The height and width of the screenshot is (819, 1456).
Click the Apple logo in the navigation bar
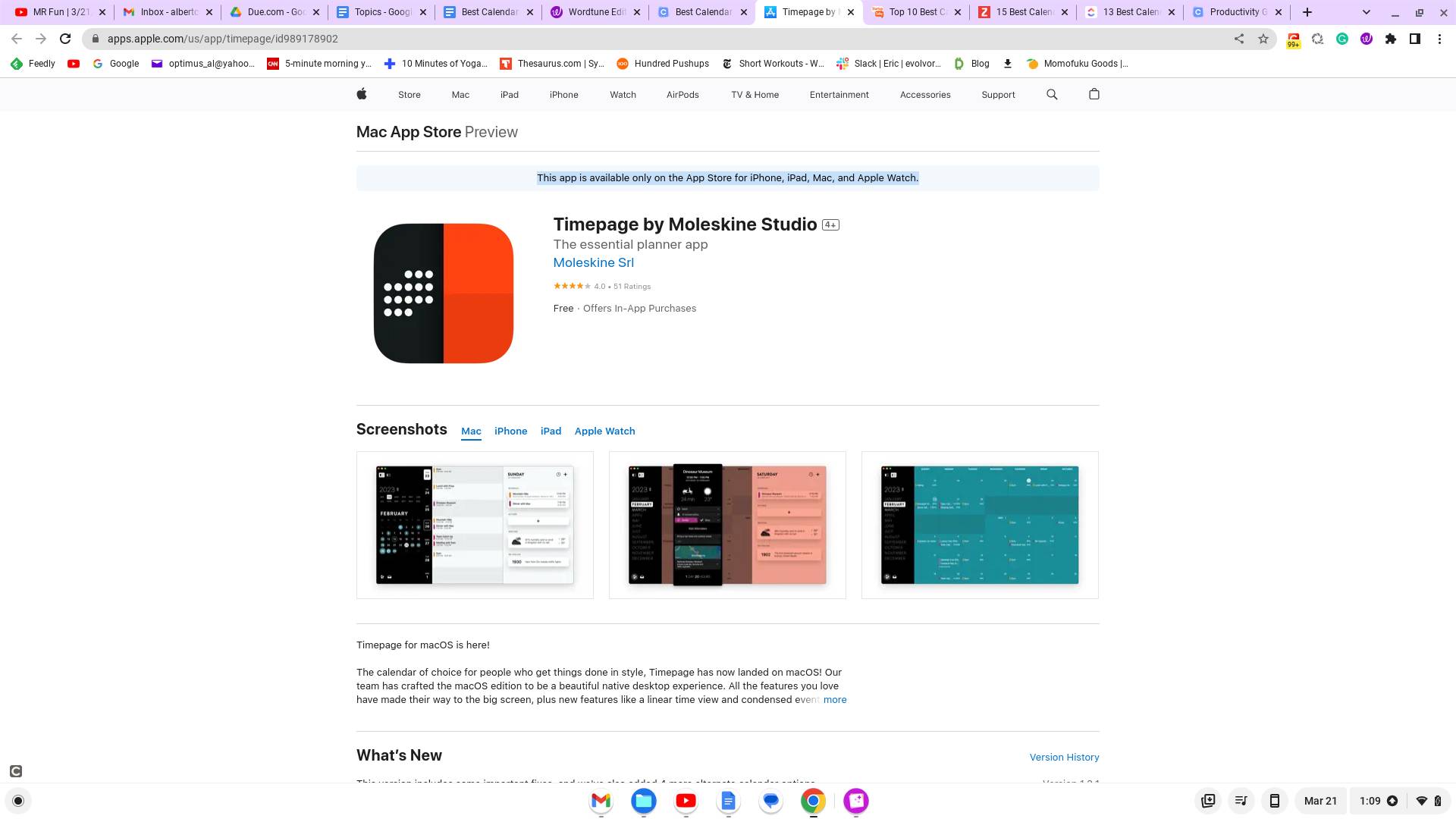(362, 94)
